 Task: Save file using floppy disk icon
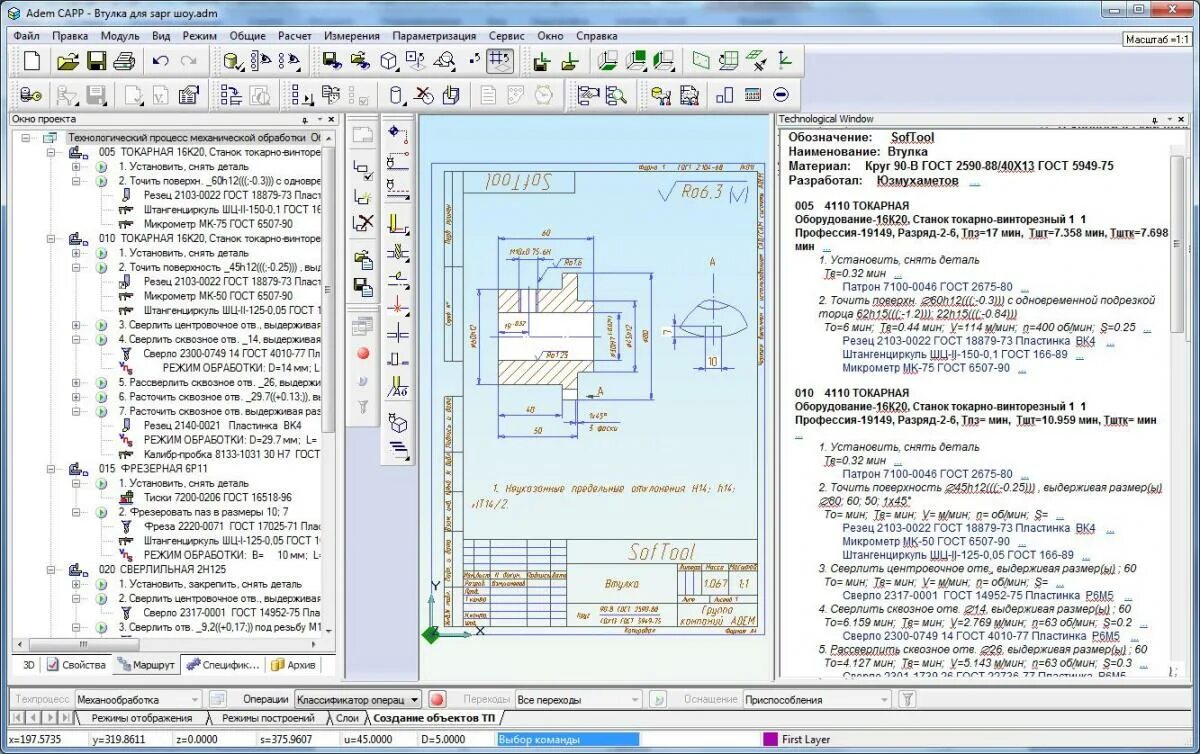(x=96, y=62)
